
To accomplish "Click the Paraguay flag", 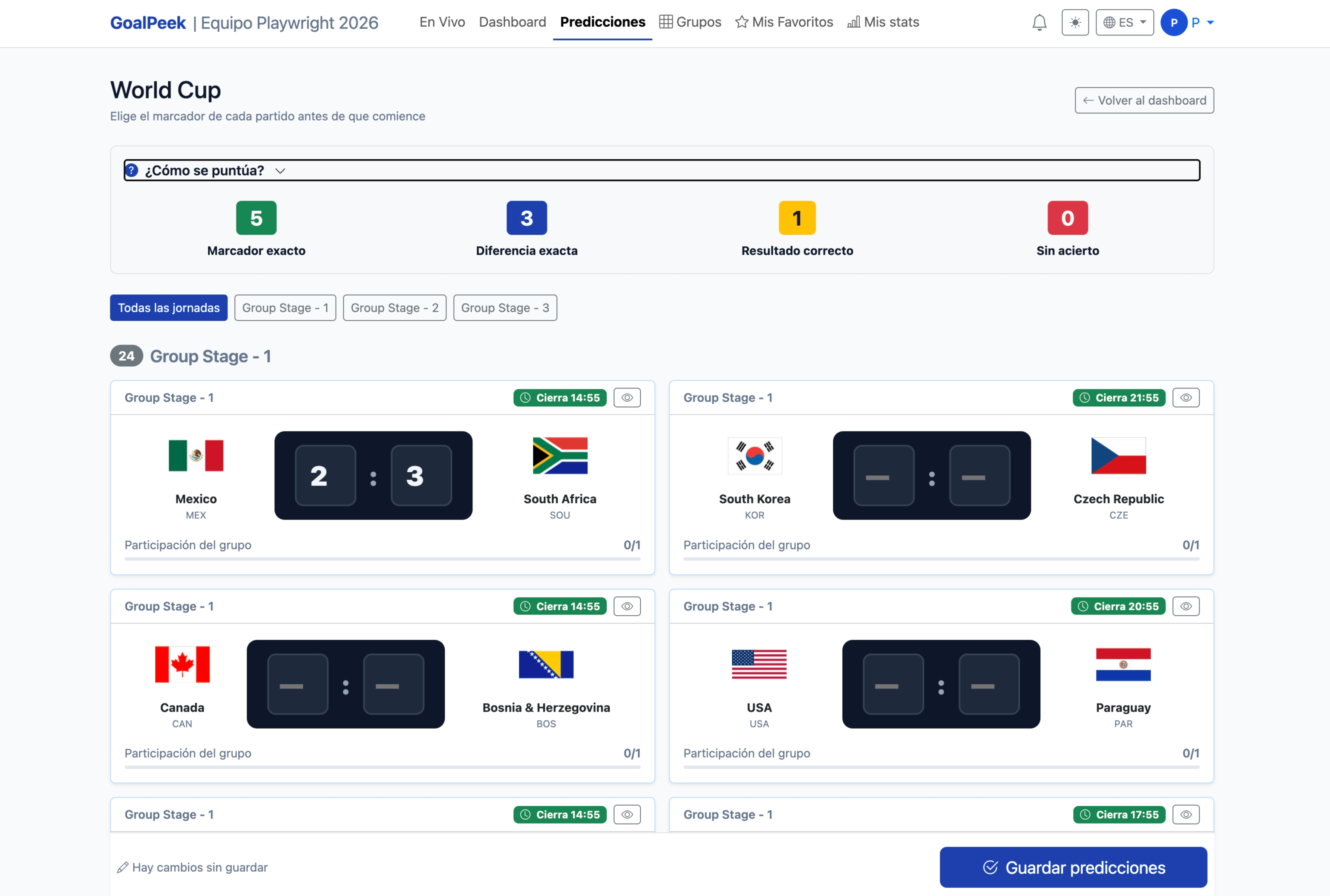I will [x=1123, y=664].
